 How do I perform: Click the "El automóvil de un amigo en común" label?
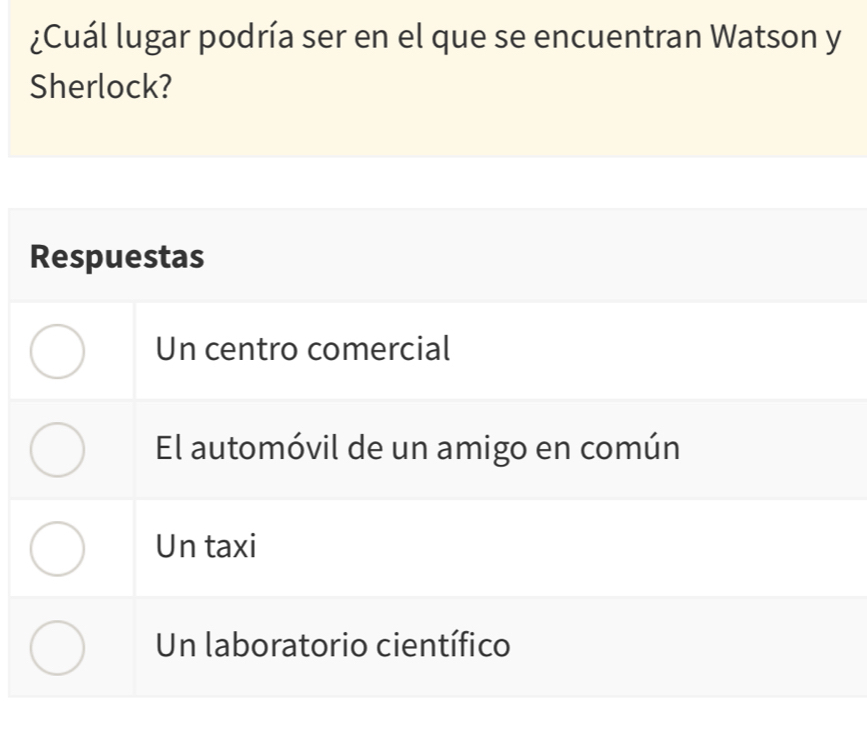coord(418,448)
